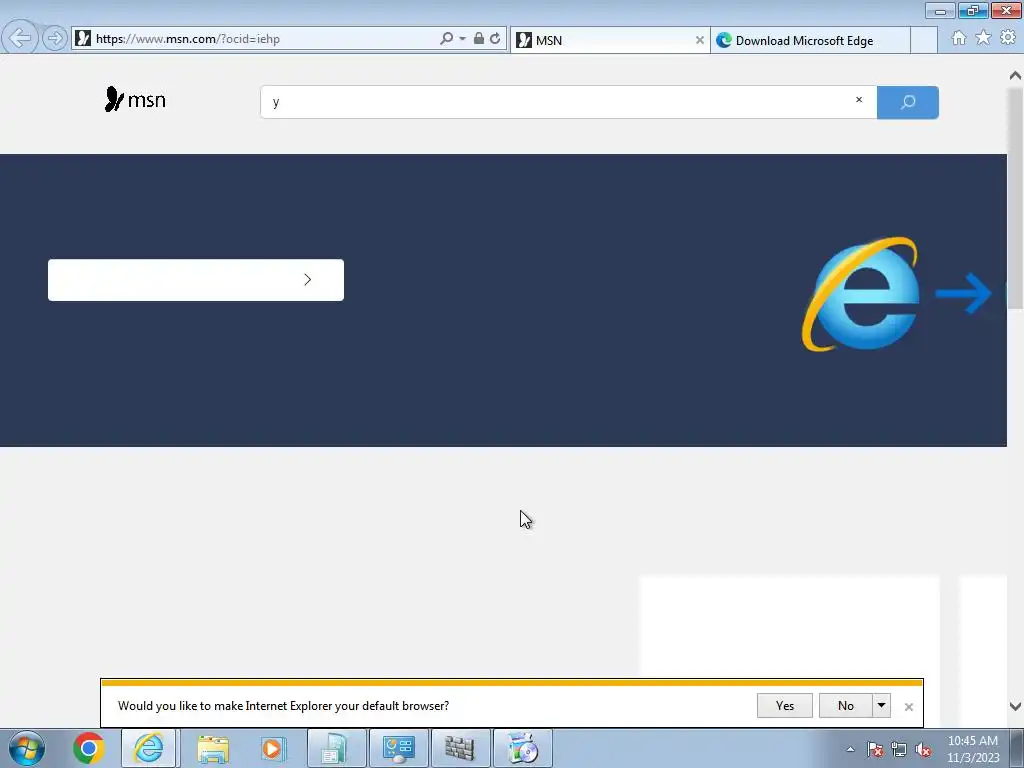Screen dimensions: 1024x768
Task: Open the disc software taskbar icon
Action: (x=522, y=748)
